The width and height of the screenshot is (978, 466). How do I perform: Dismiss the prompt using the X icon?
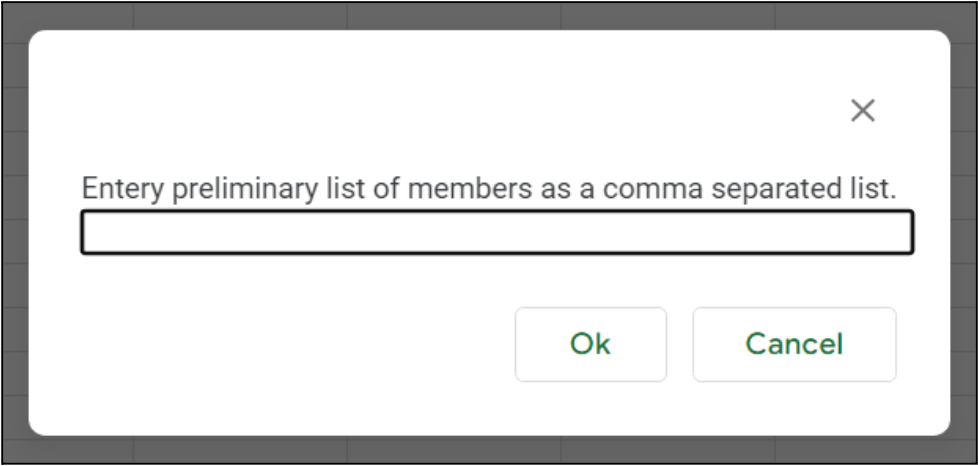pyautogui.click(x=863, y=111)
